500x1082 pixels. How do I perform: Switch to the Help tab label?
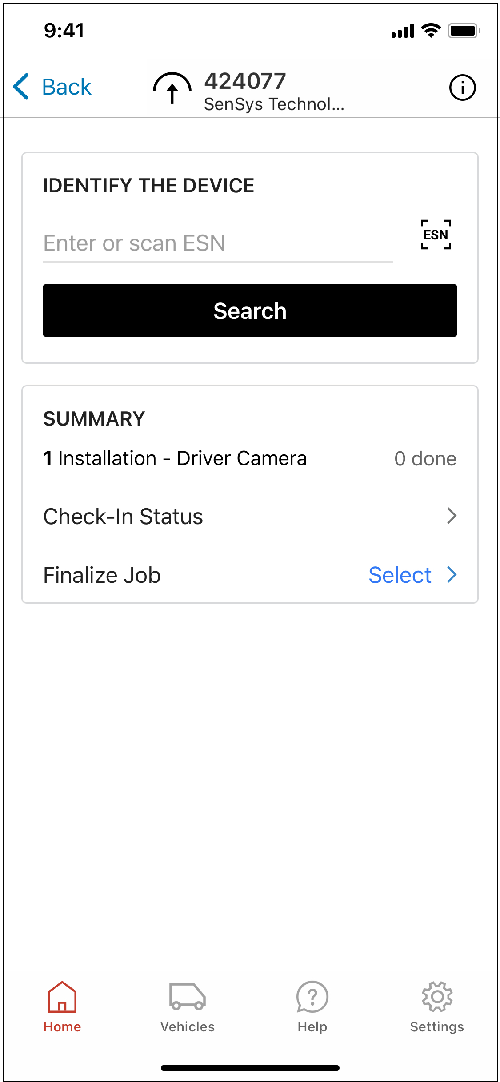pos(312,1027)
